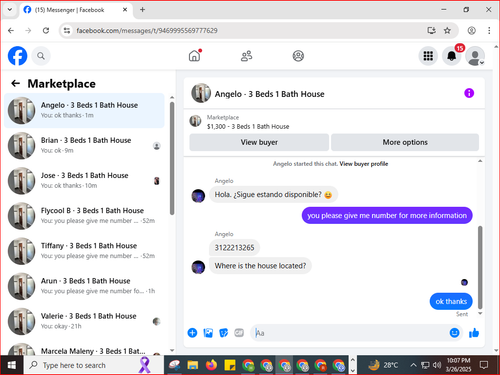
Task: Open the Facebook logo home link
Action: coord(17,56)
